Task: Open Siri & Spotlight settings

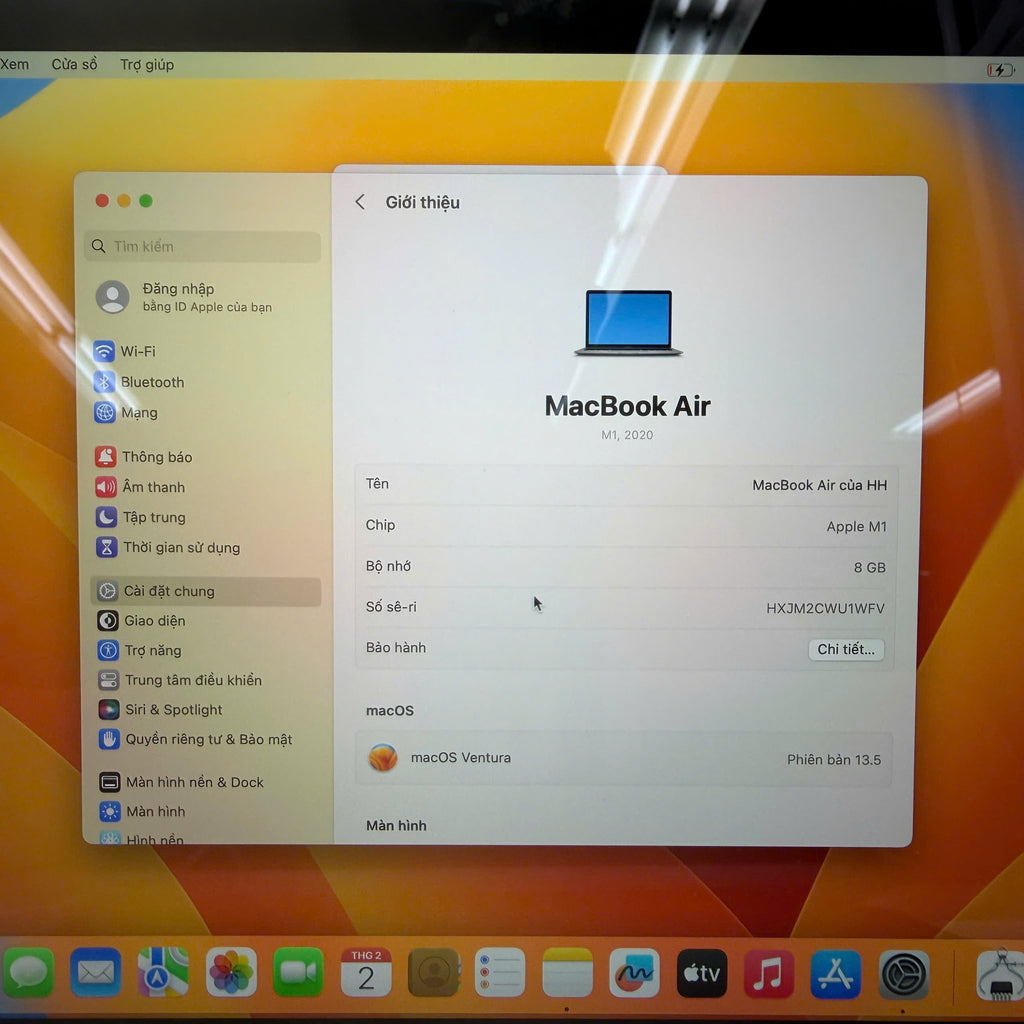Action: pos(172,710)
